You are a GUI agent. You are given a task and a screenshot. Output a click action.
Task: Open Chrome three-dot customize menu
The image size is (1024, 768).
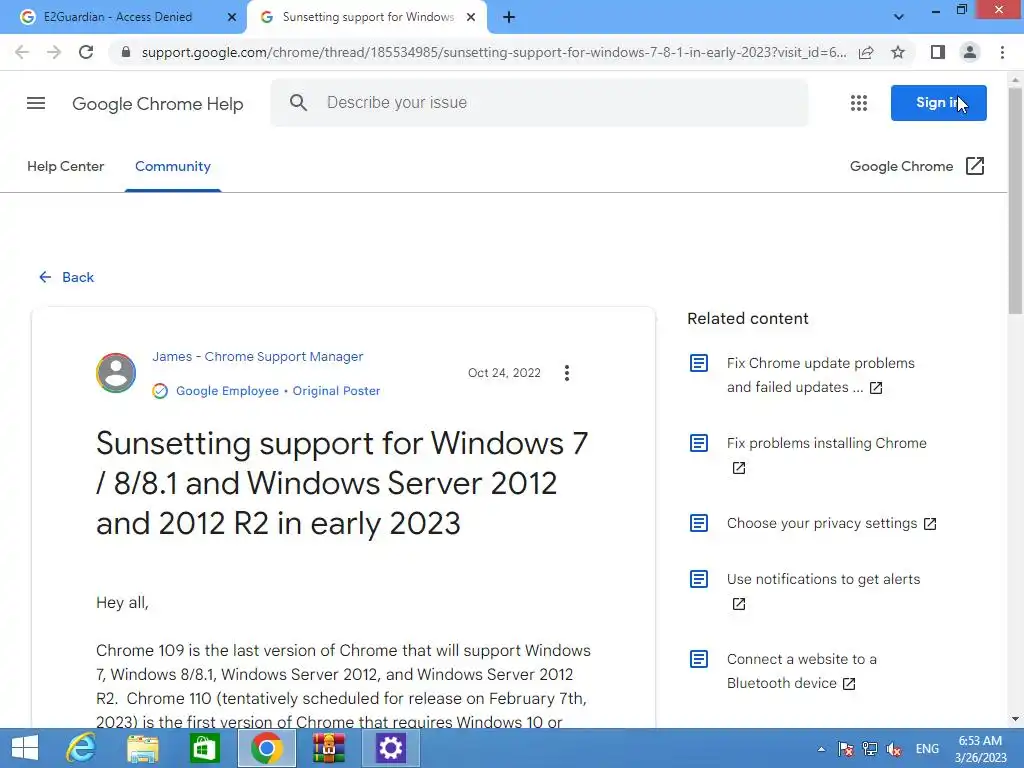coord(1002,52)
